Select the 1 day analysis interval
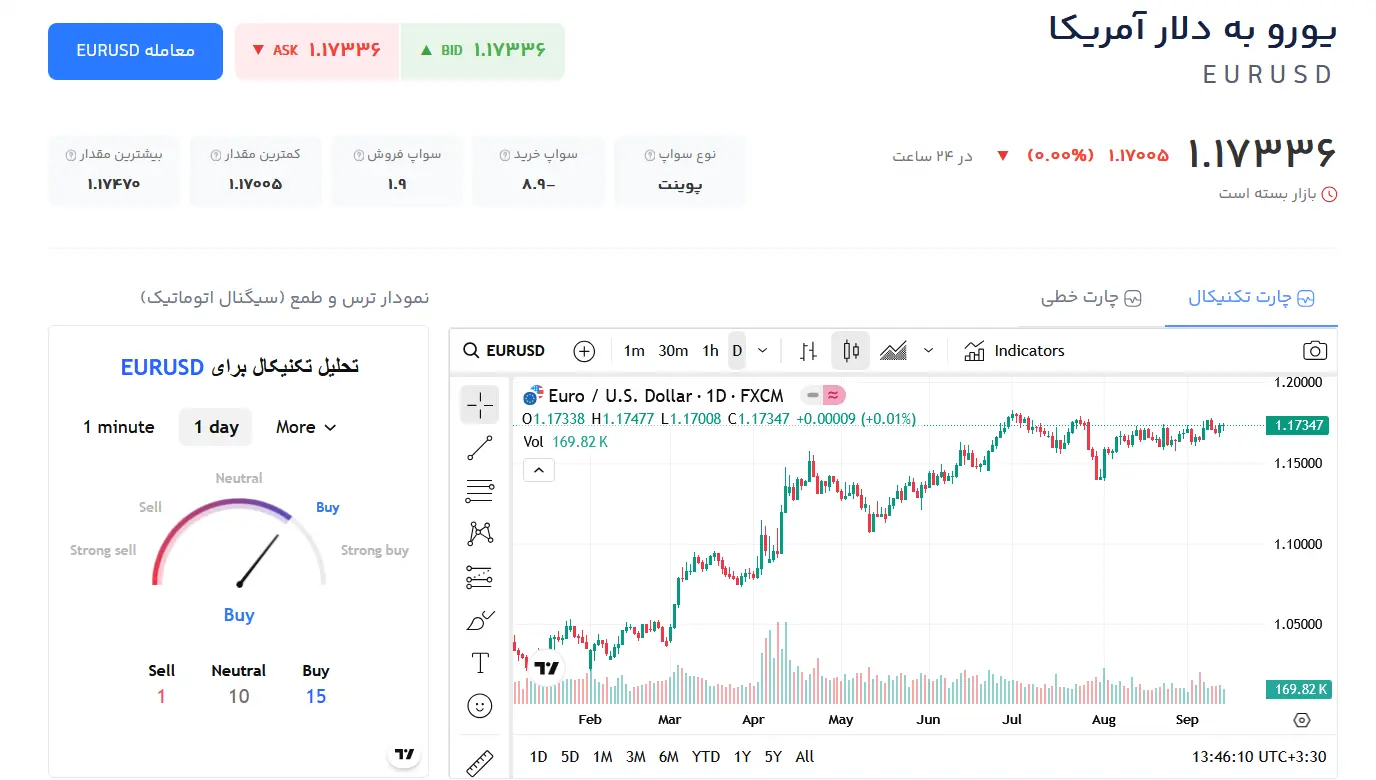The image size is (1376, 780). (x=216, y=427)
